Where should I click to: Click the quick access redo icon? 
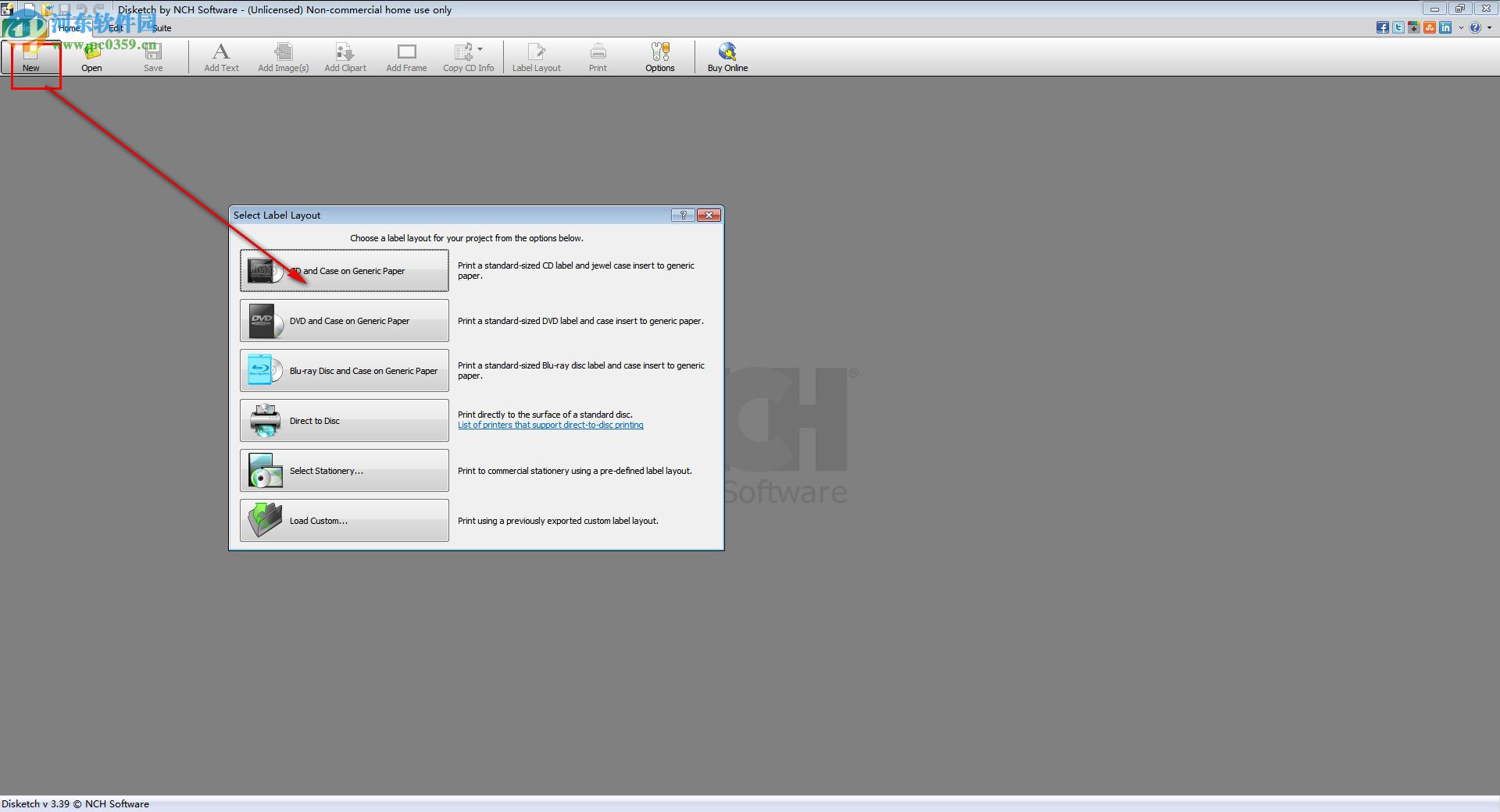[100, 9]
